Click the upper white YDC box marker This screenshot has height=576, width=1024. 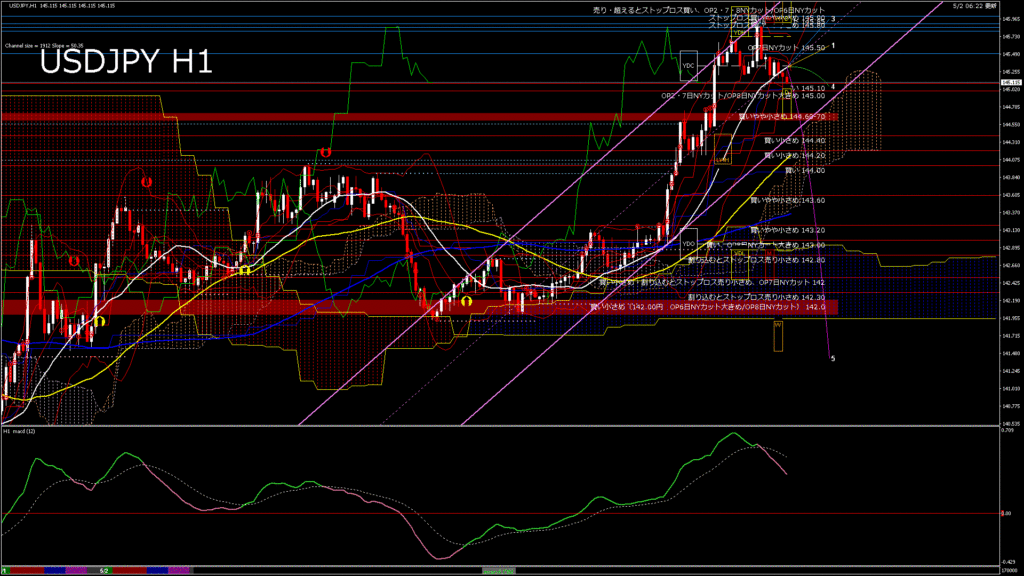pos(688,66)
